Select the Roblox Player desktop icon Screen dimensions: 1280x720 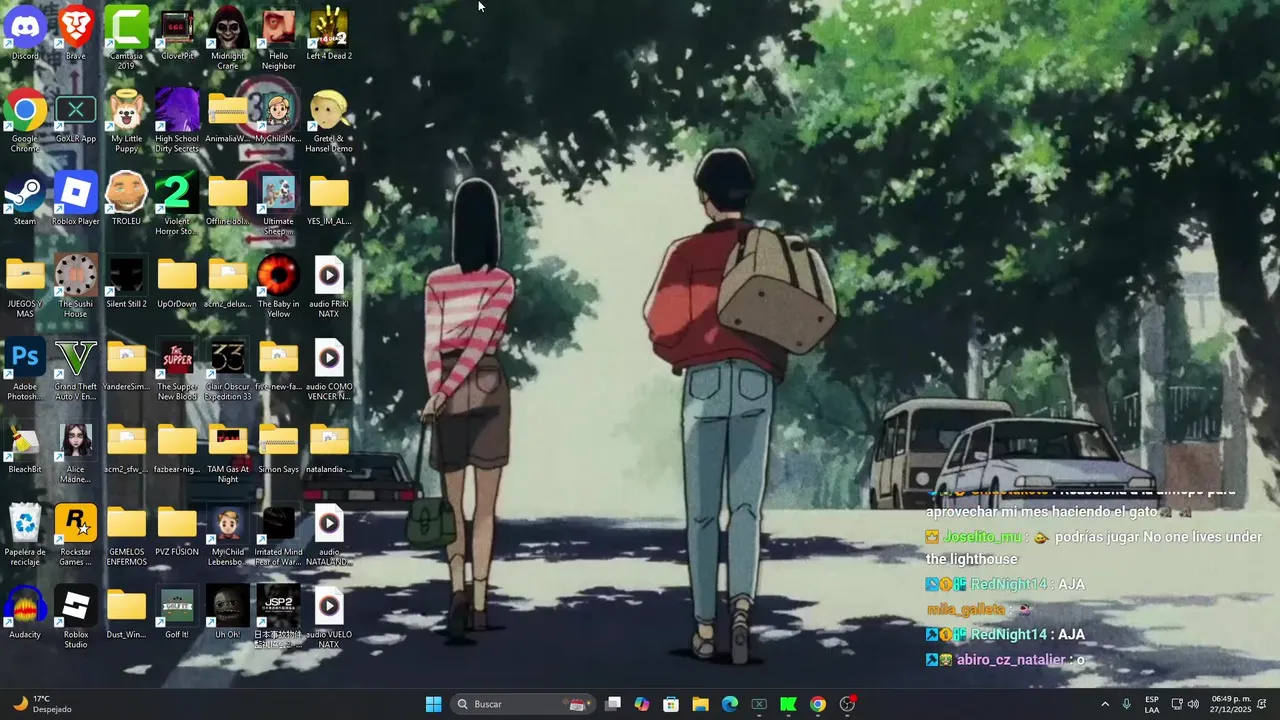(76, 199)
